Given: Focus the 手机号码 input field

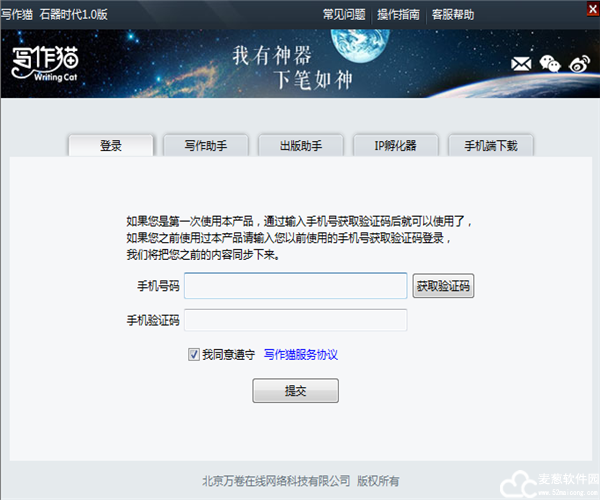Looking at the screenshot, I should click(x=295, y=286).
